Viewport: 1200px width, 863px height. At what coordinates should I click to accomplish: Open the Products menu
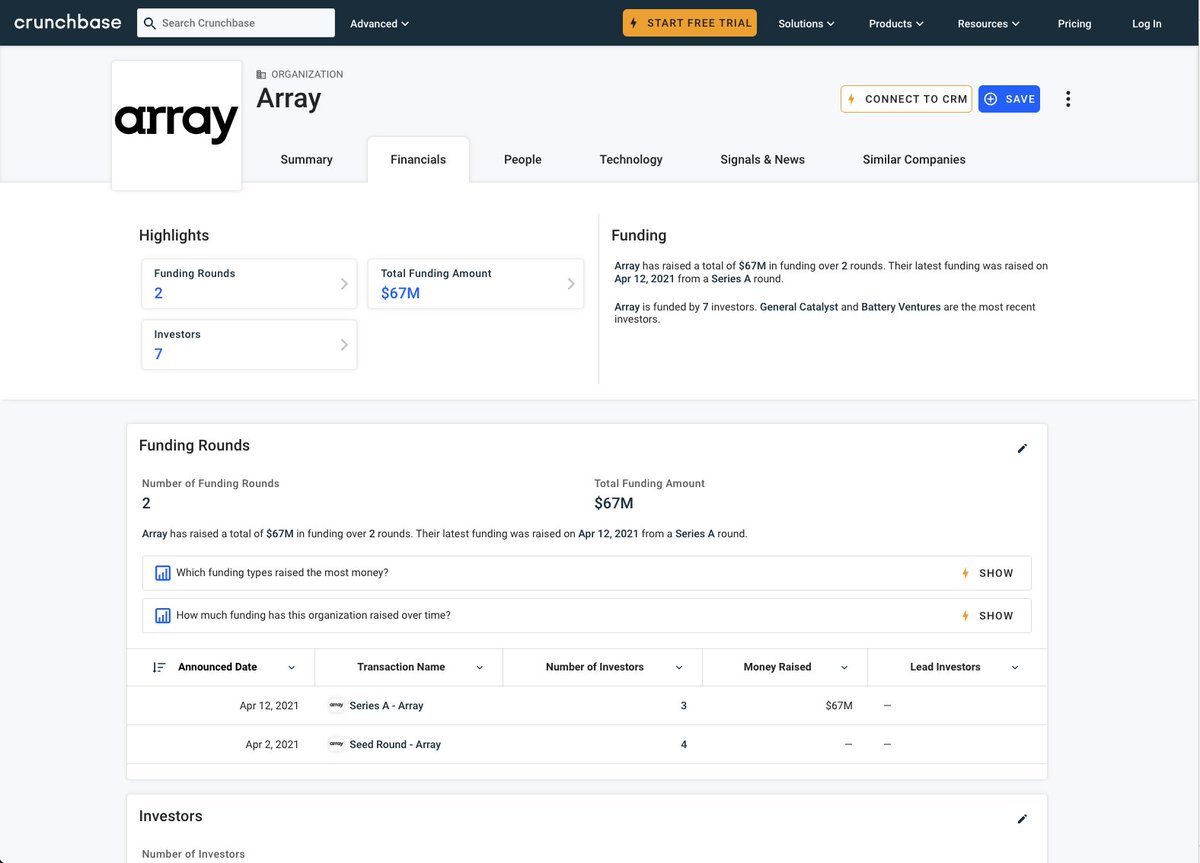896,23
